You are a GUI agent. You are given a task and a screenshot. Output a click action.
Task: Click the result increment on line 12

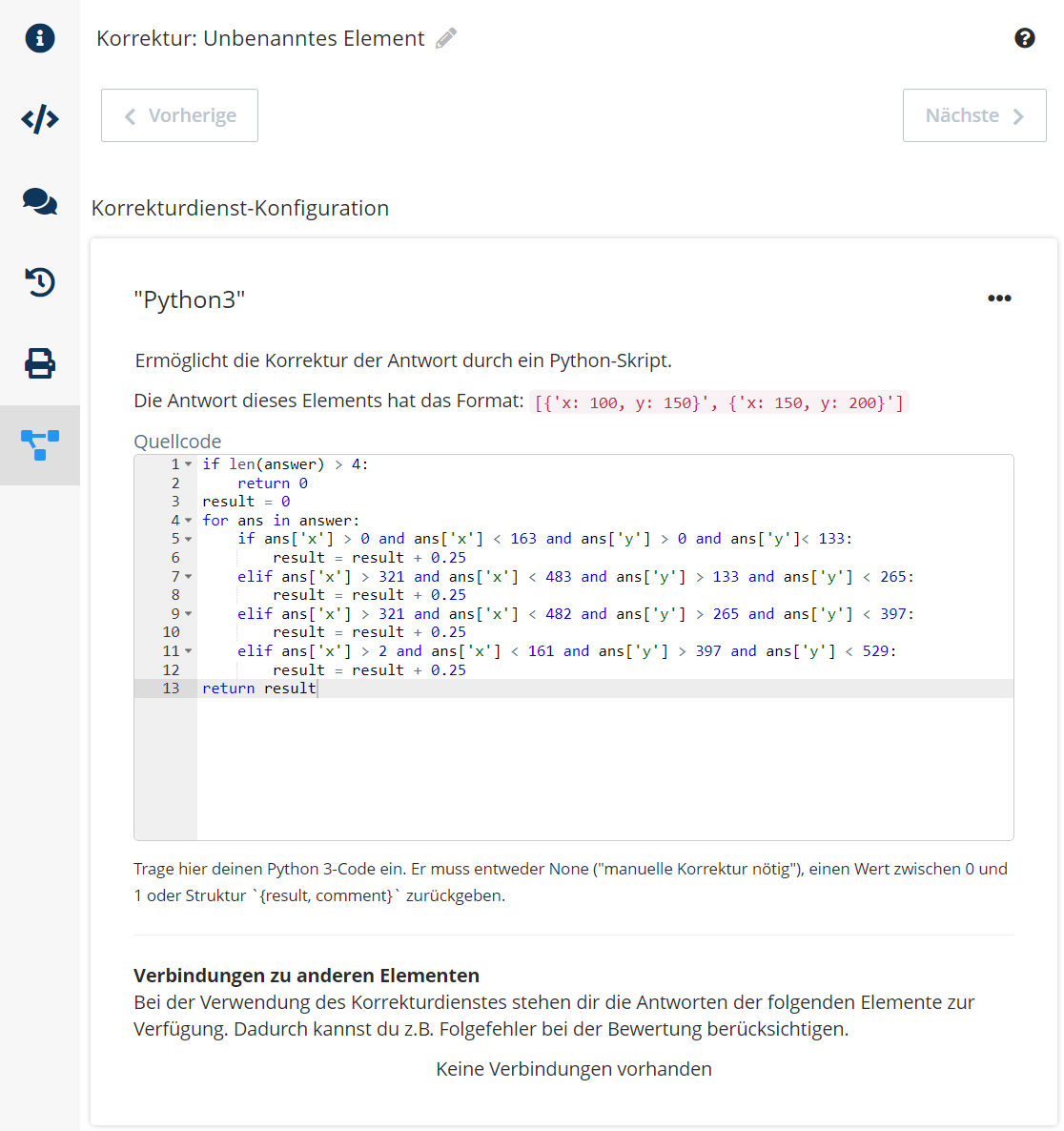(x=369, y=670)
